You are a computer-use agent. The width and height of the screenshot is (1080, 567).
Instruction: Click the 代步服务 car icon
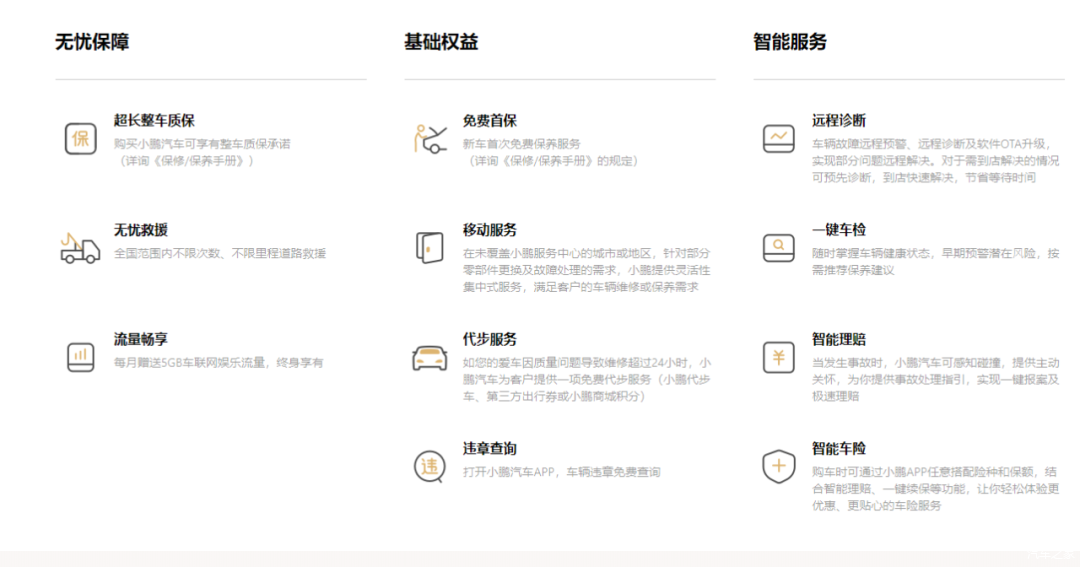[429, 357]
